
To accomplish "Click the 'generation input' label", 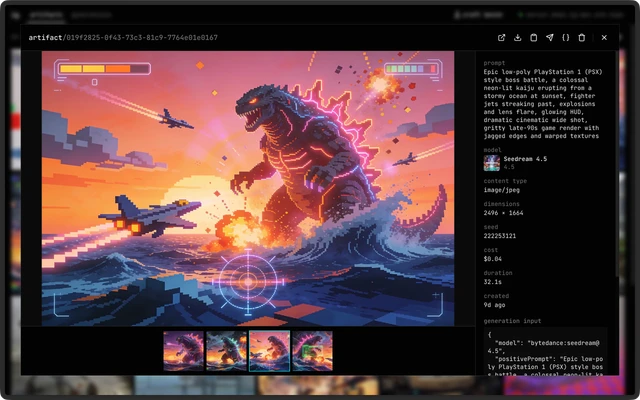I will [512, 321].
